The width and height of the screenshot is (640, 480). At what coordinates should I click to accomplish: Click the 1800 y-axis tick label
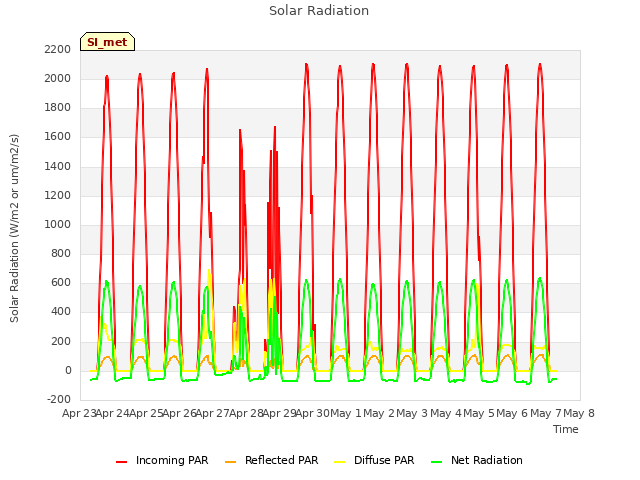pos(58,108)
